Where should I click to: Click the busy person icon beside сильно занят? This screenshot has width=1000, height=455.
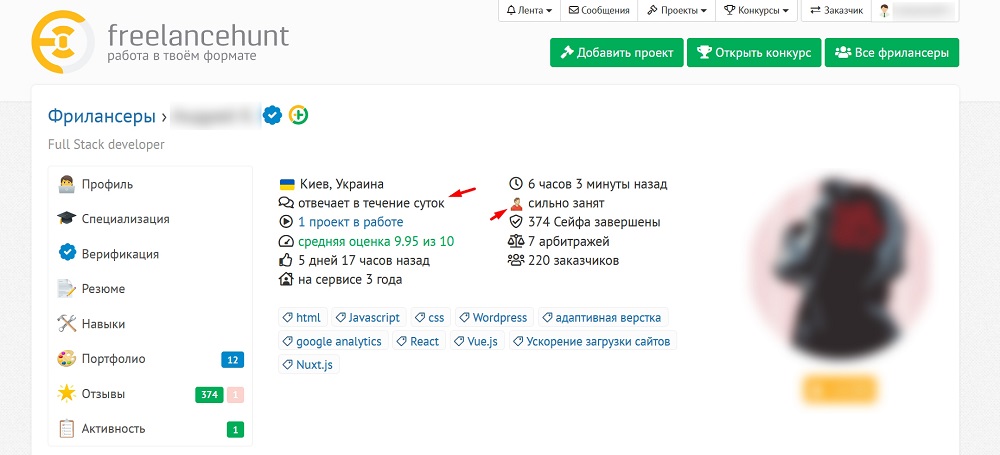pyautogui.click(x=517, y=203)
